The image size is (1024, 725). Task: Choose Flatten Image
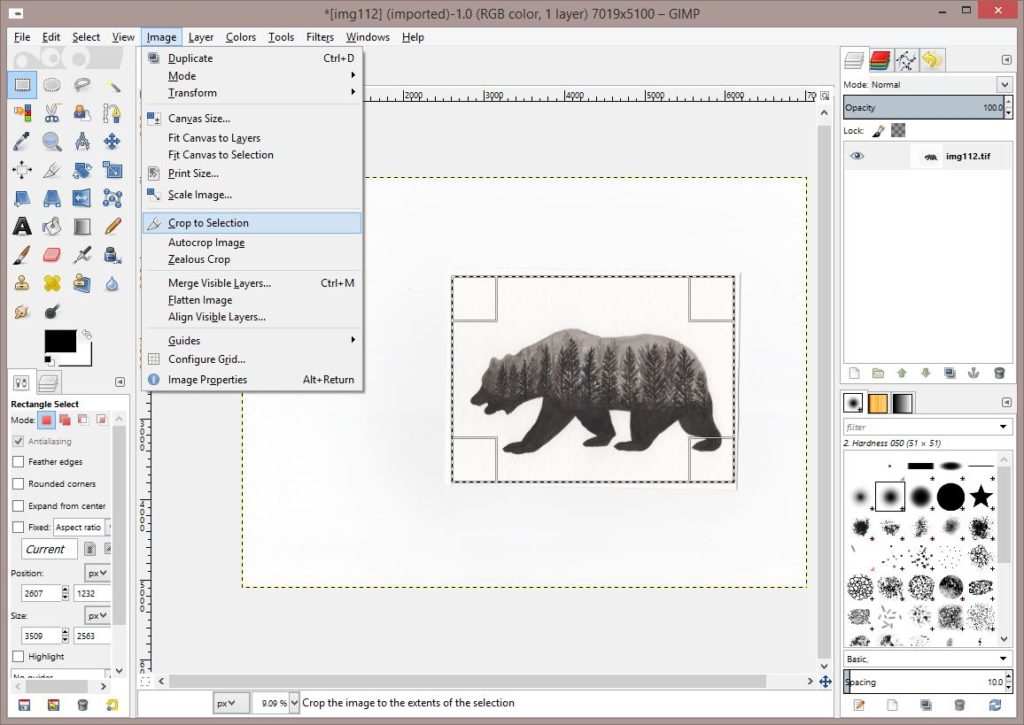tap(252, 300)
